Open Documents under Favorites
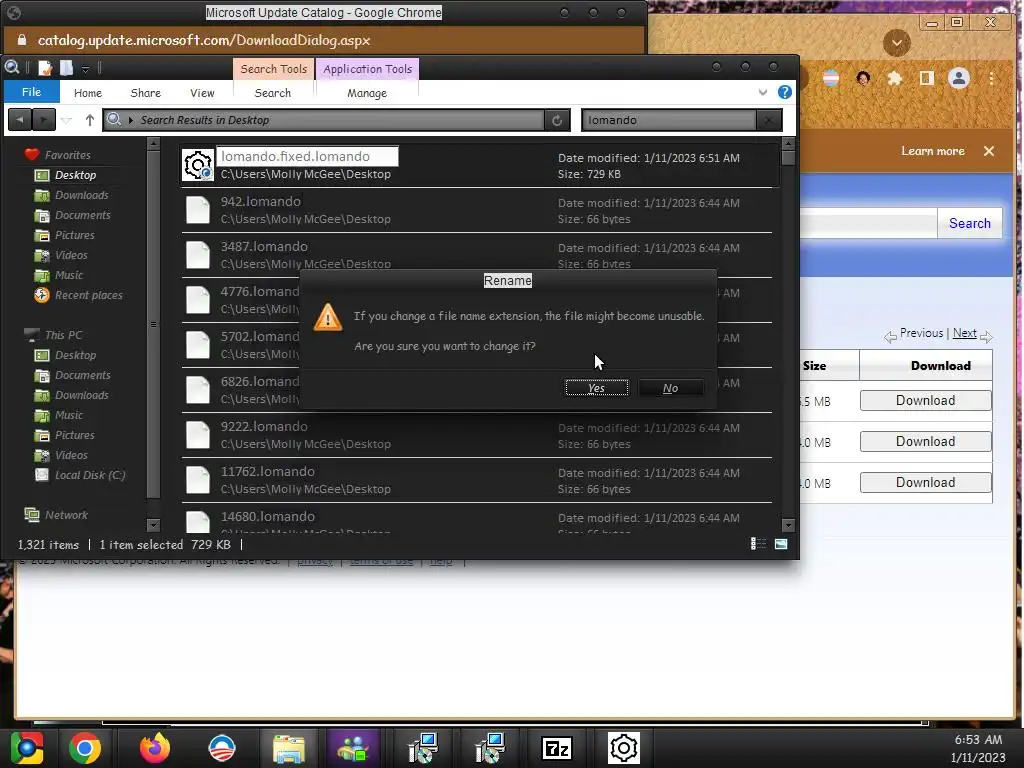The width and height of the screenshot is (1024, 768). [x=82, y=215]
